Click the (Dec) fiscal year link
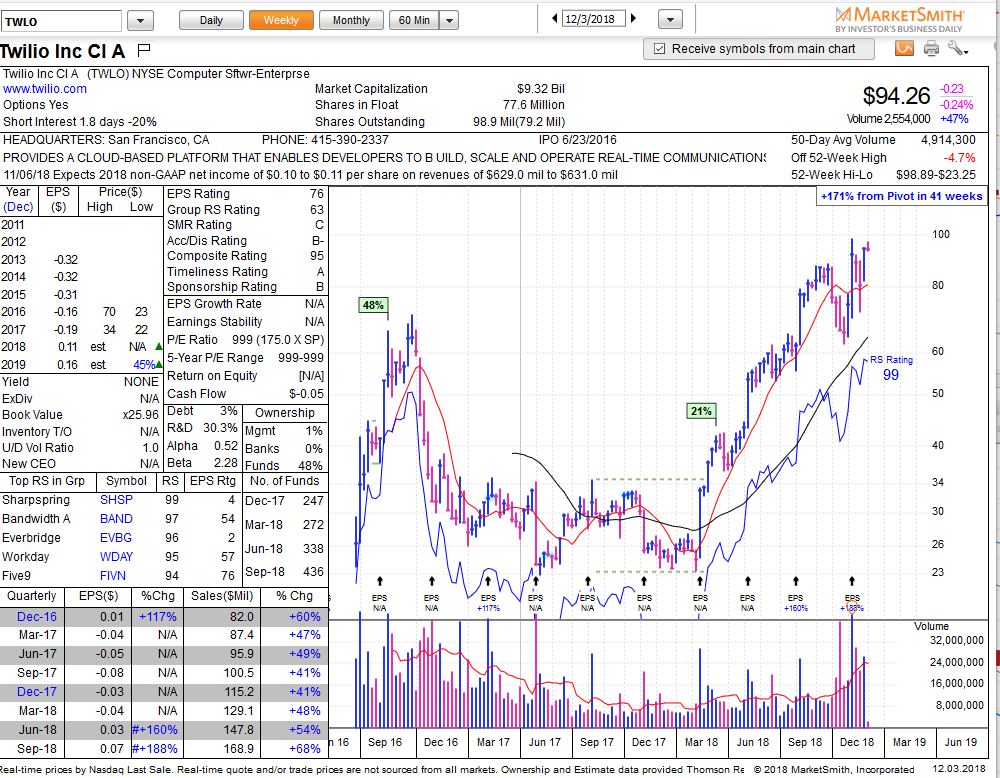1000x778 pixels. [x=18, y=207]
